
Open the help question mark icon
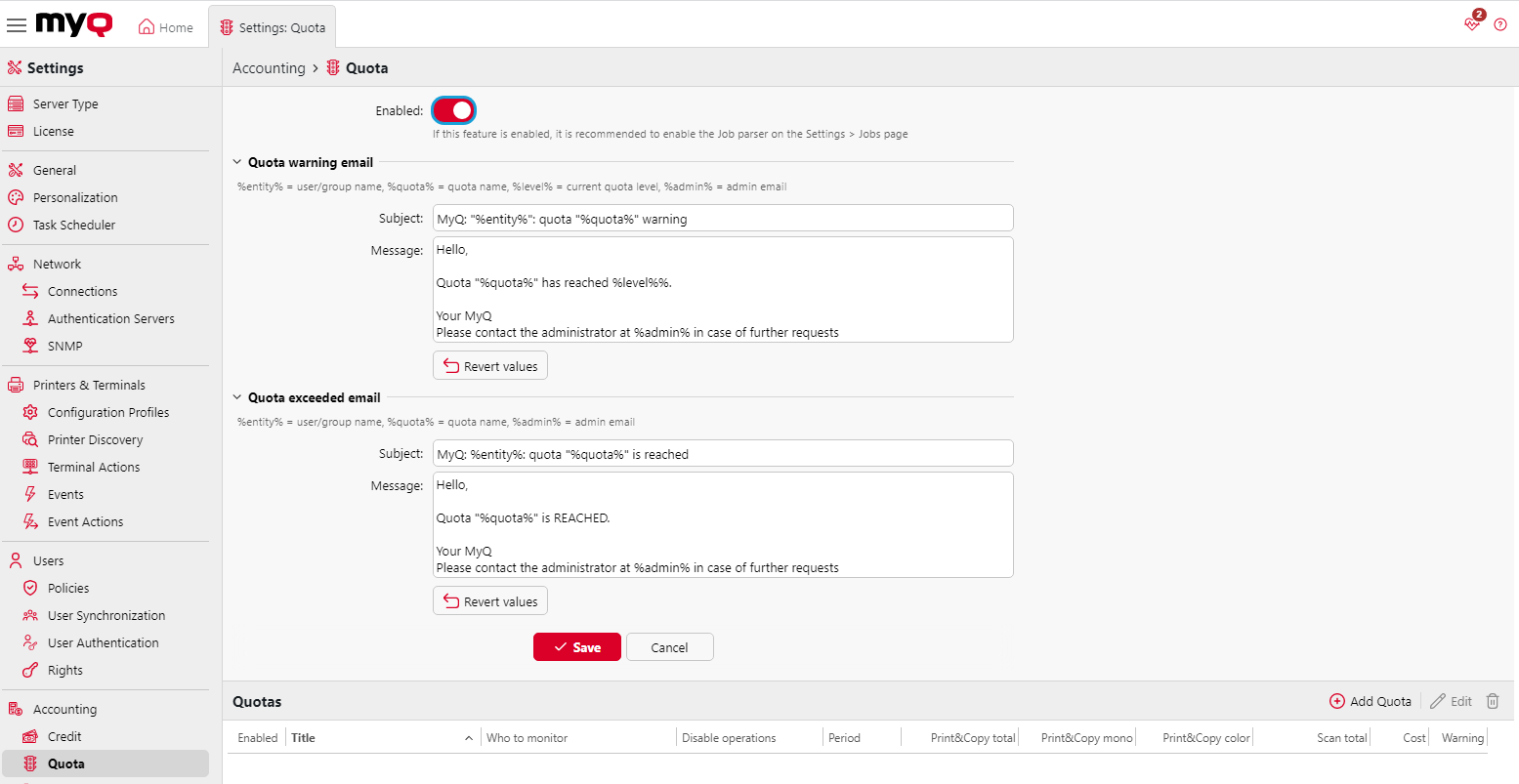[1500, 23]
